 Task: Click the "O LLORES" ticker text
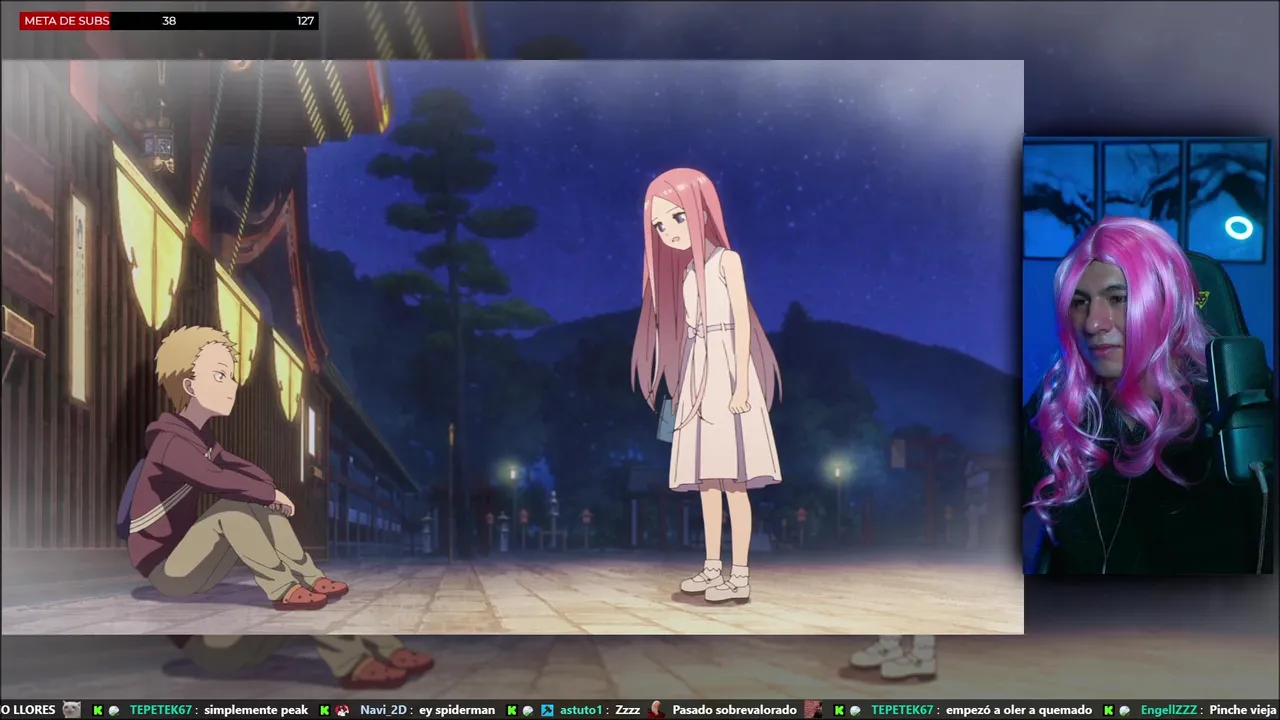tap(28, 710)
